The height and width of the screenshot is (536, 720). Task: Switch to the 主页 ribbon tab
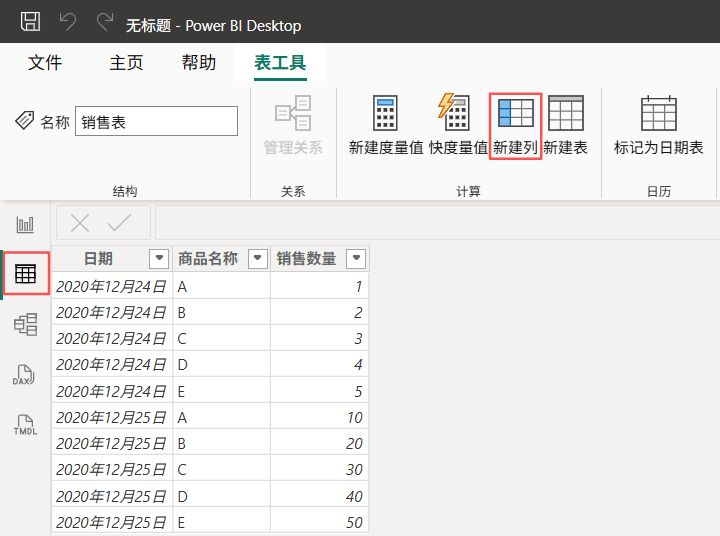[126, 62]
